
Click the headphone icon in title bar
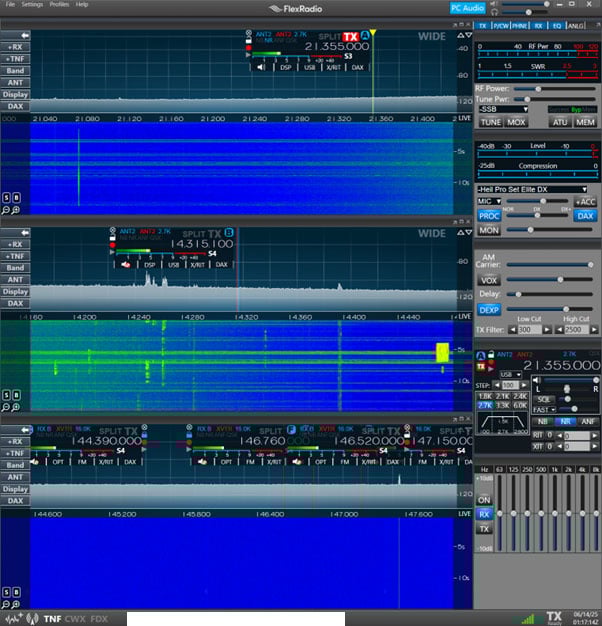point(494,12)
